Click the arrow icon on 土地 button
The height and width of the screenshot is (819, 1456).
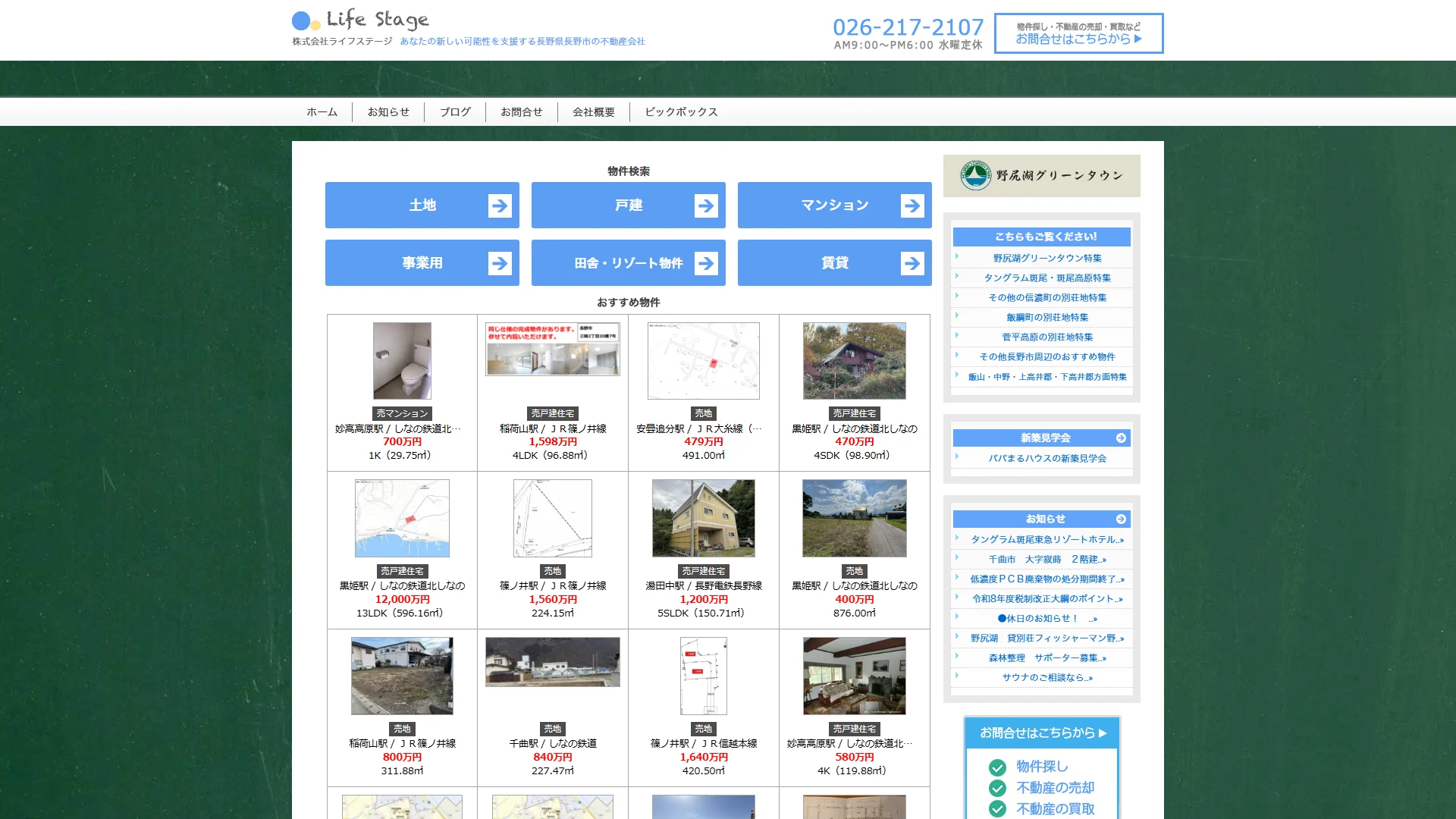pyautogui.click(x=499, y=206)
